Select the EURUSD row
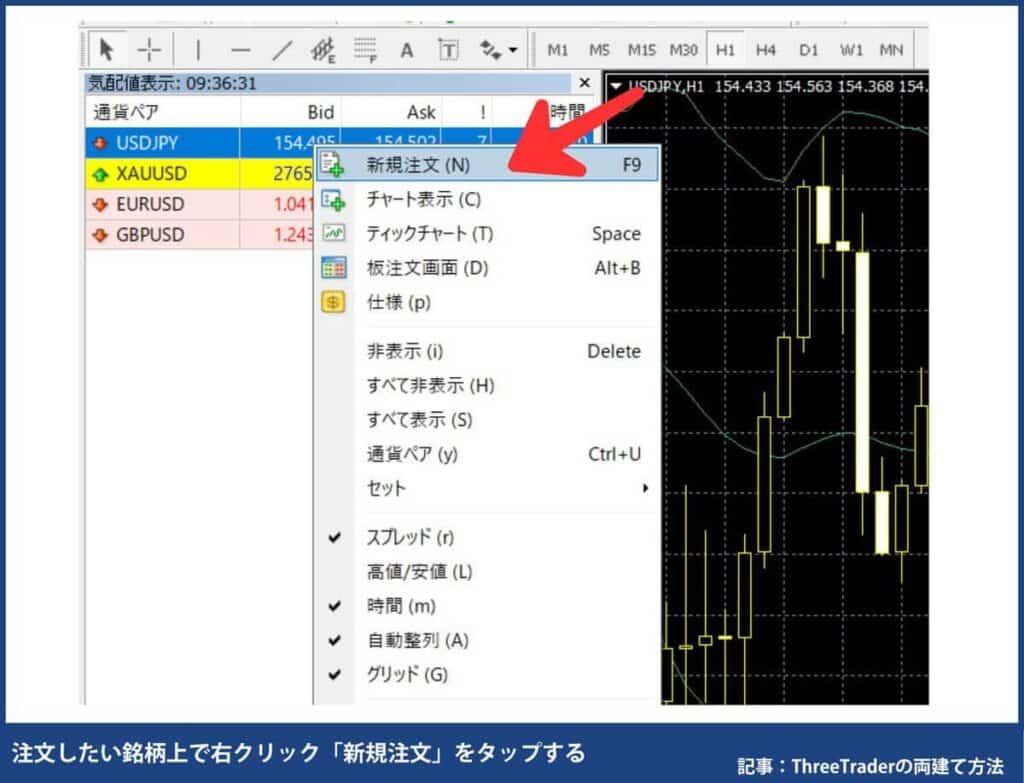The width and height of the screenshot is (1024, 783). [199, 204]
